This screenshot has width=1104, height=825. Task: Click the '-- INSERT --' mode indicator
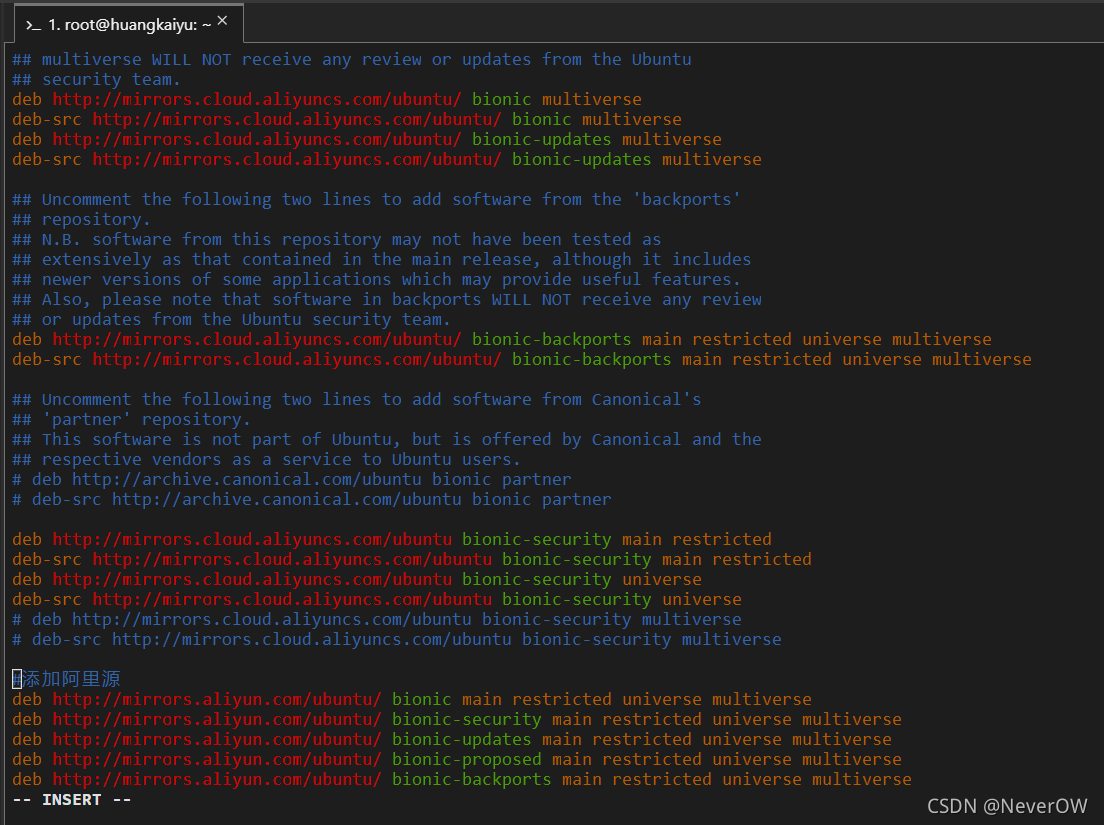coord(72,800)
